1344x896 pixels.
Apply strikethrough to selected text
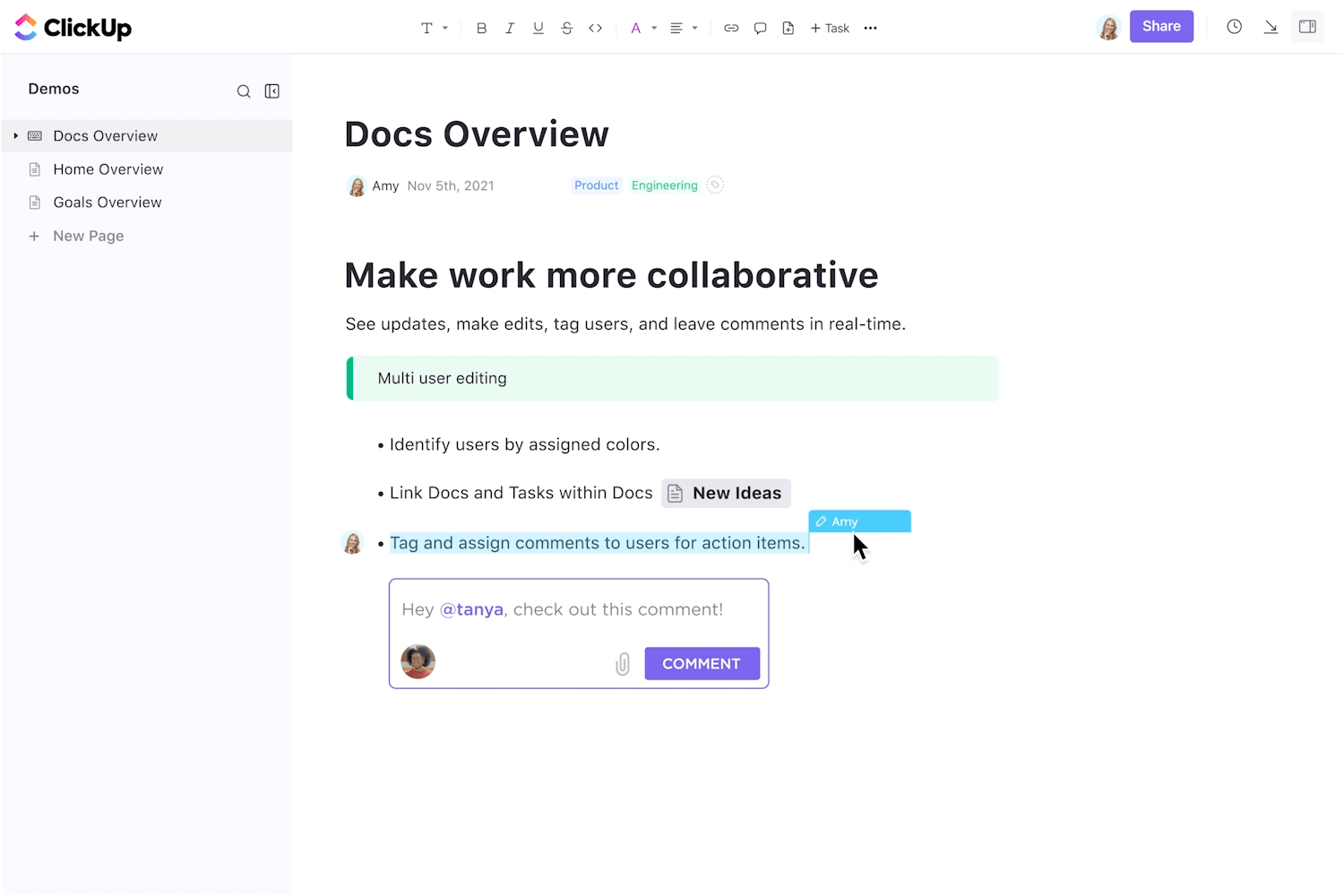pyautogui.click(x=567, y=28)
